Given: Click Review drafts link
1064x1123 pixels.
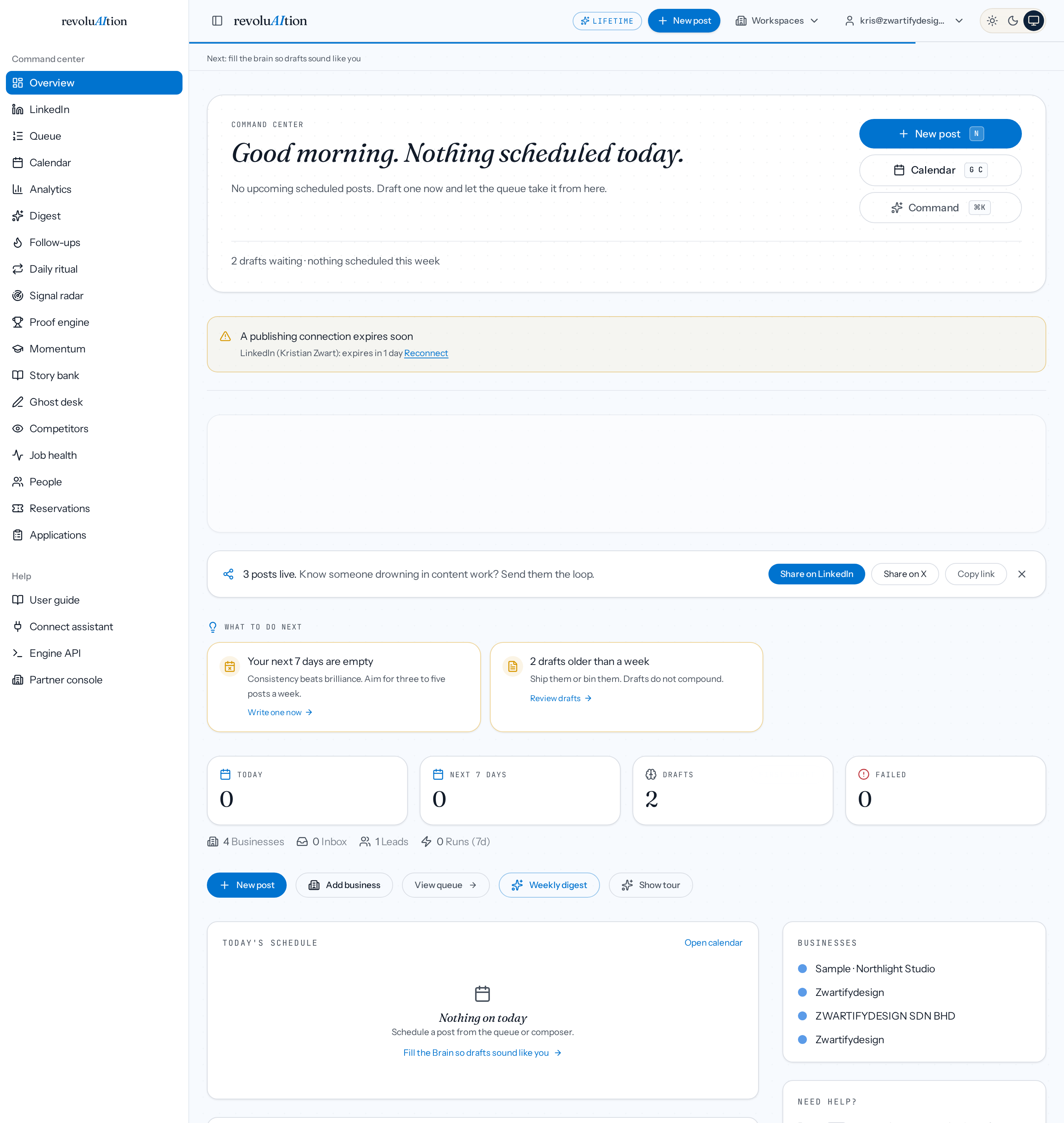Looking at the screenshot, I should click(561, 698).
